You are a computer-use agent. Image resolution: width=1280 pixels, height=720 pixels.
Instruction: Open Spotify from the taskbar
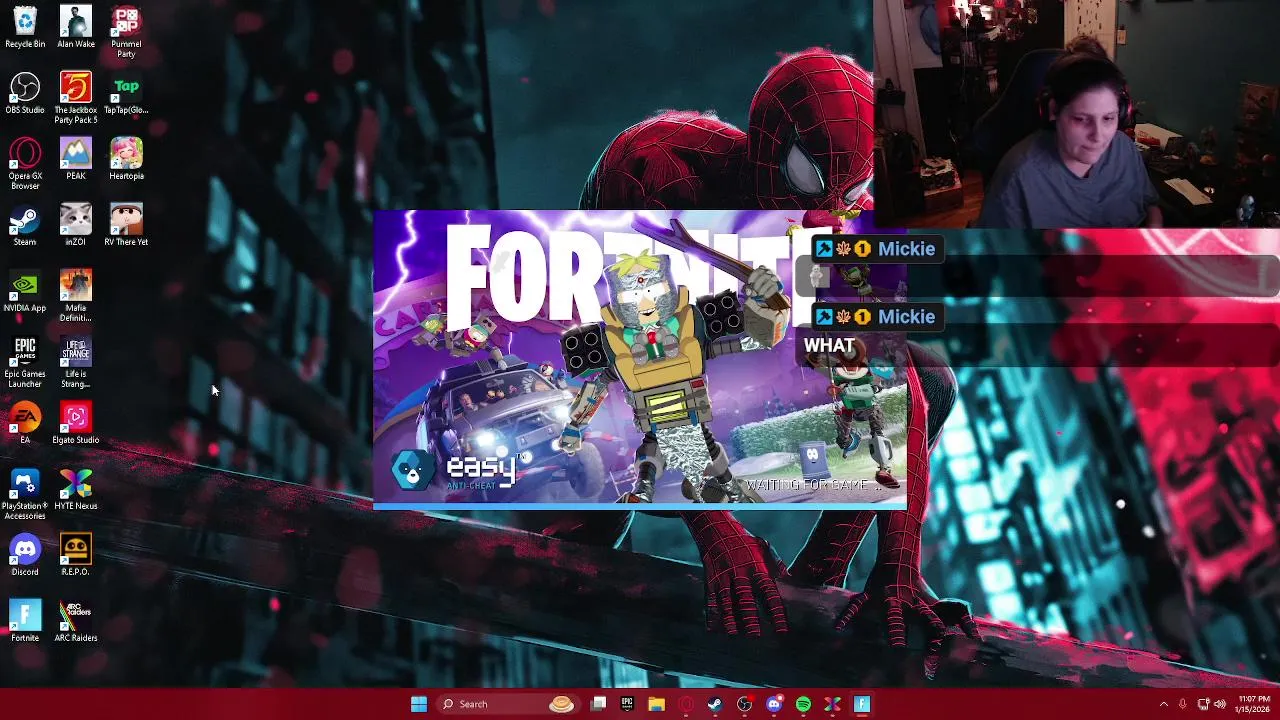pos(803,704)
